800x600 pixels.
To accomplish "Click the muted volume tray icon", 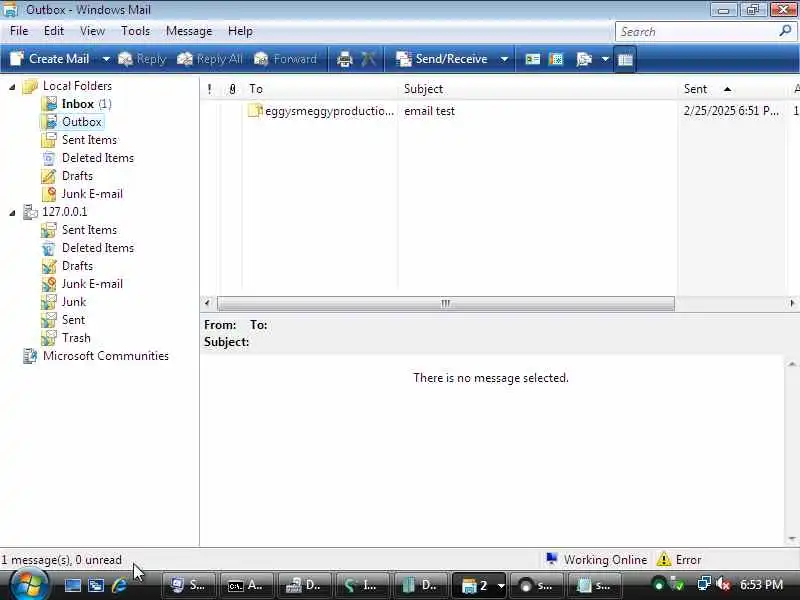I will coord(723,585).
